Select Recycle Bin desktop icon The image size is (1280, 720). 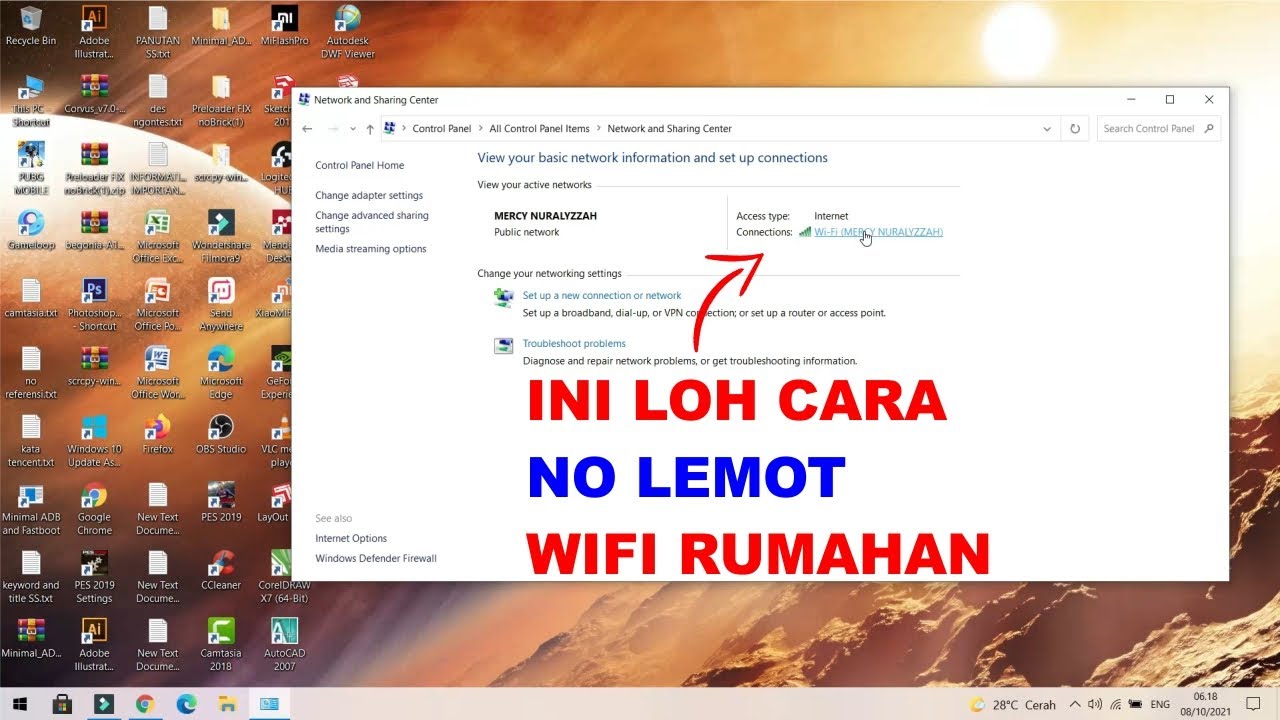tap(31, 26)
